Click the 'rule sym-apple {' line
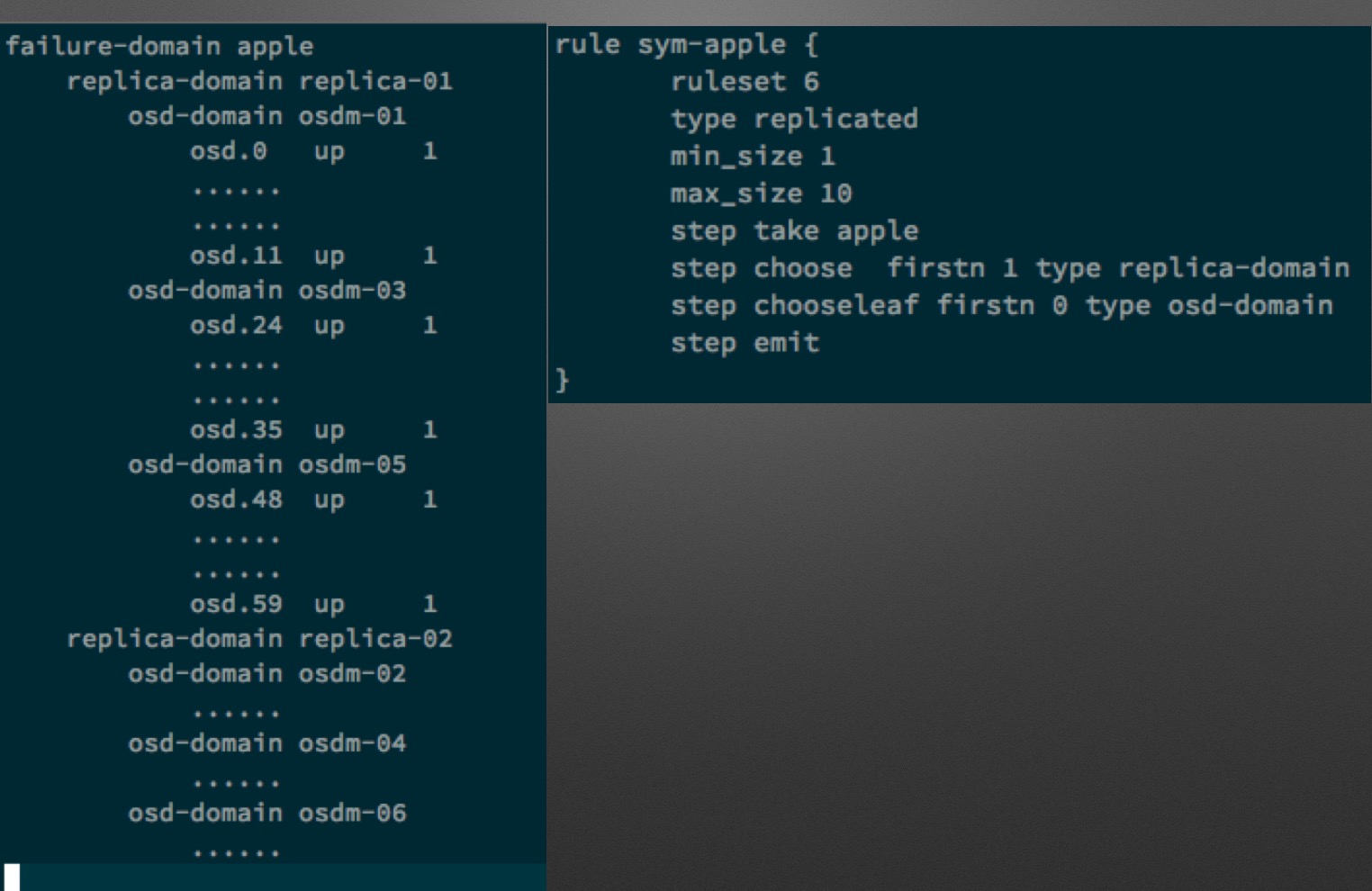The image size is (1372, 891). coord(686,44)
